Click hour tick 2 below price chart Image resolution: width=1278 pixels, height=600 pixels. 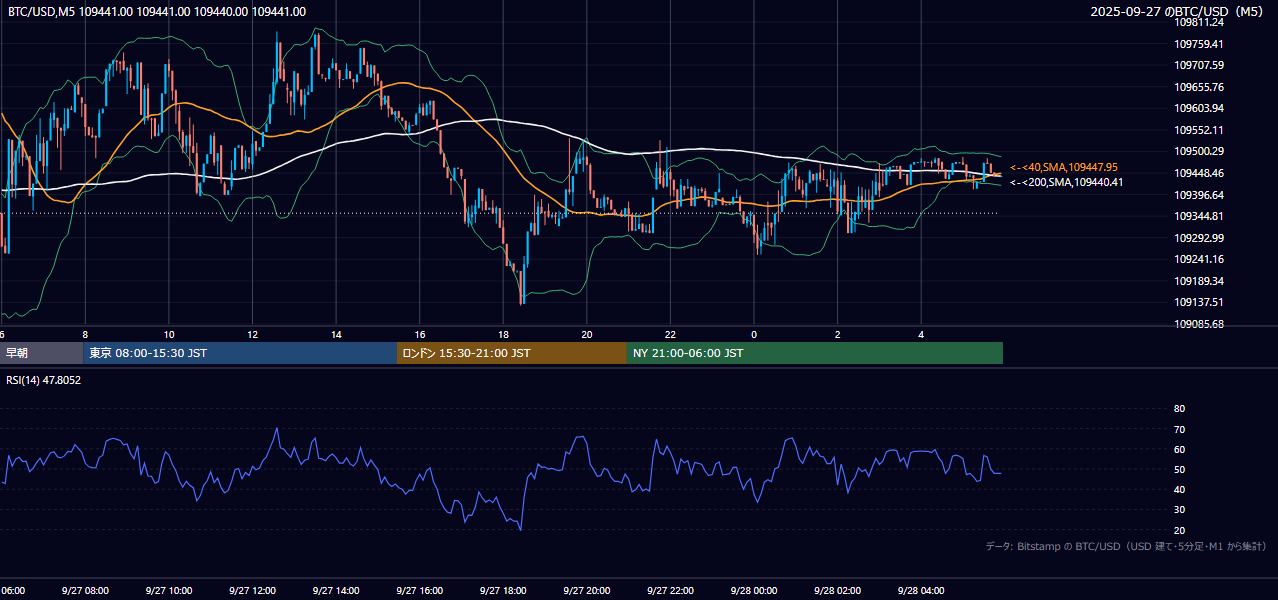click(x=838, y=334)
